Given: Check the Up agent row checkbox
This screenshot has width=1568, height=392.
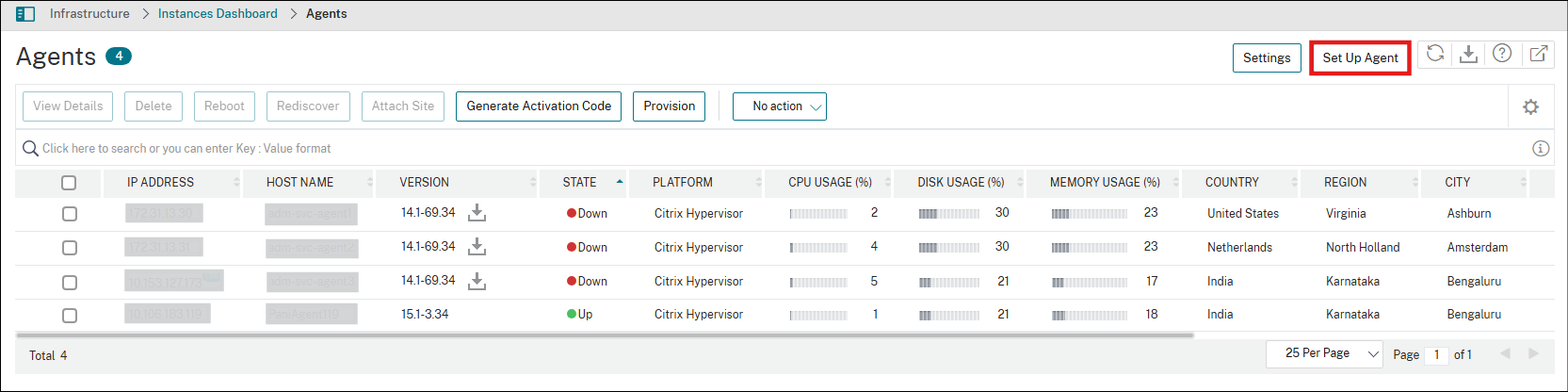Looking at the screenshot, I should pyautogui.click(x=70, y=315).
